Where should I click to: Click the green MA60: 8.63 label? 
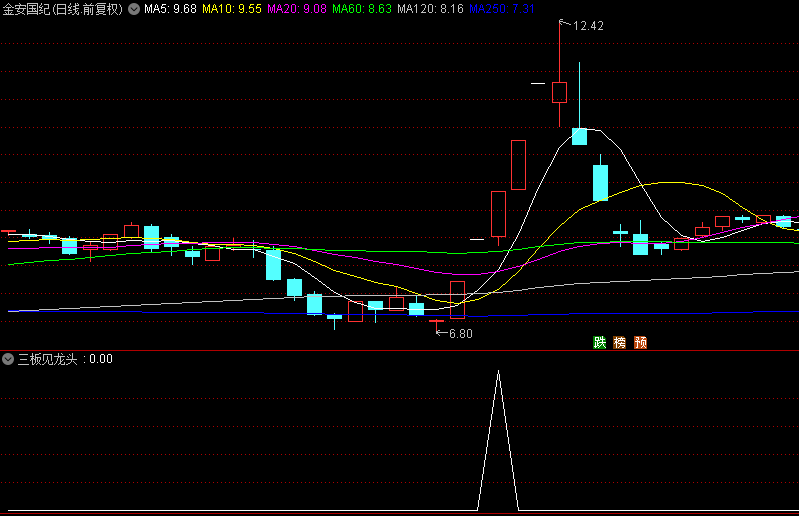click(x=362, y=9)
